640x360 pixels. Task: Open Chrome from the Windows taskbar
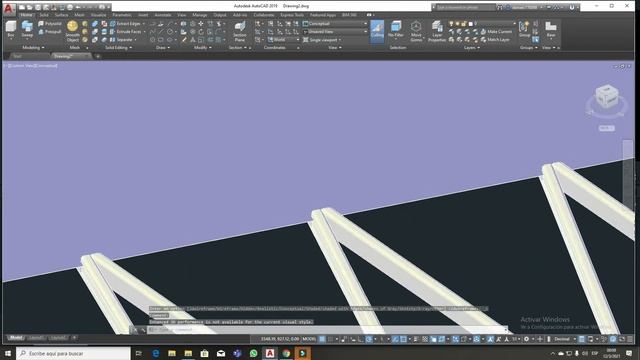pos(286,353)
